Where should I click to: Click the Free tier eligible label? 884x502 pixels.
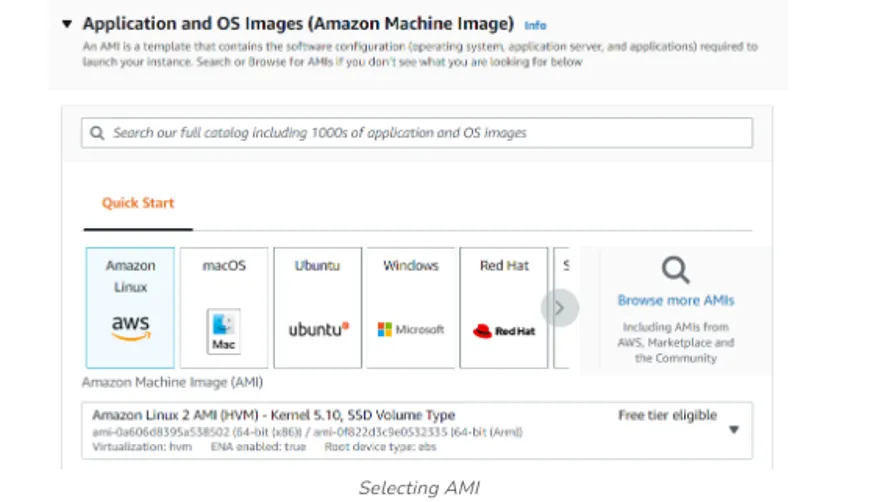[668, 416]
